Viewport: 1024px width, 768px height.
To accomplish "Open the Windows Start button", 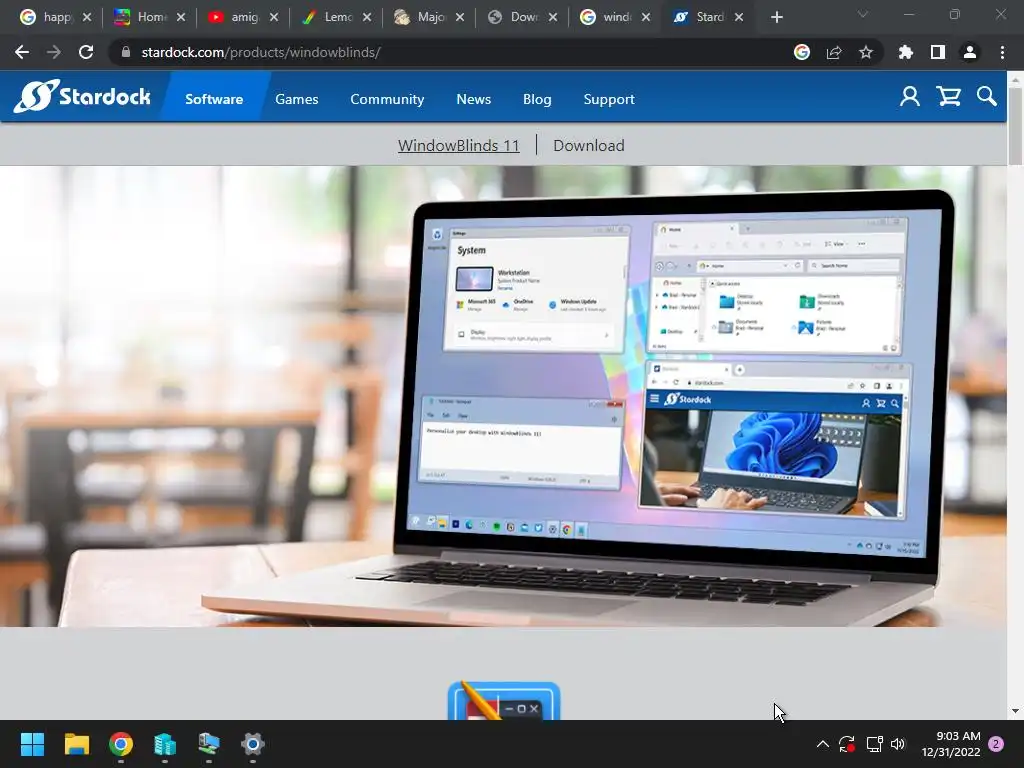I will point(32,744).
